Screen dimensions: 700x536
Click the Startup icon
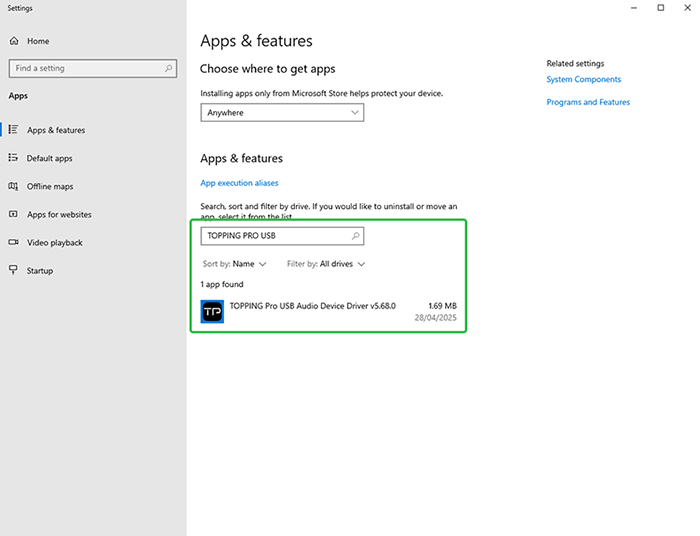click(13, 270)
